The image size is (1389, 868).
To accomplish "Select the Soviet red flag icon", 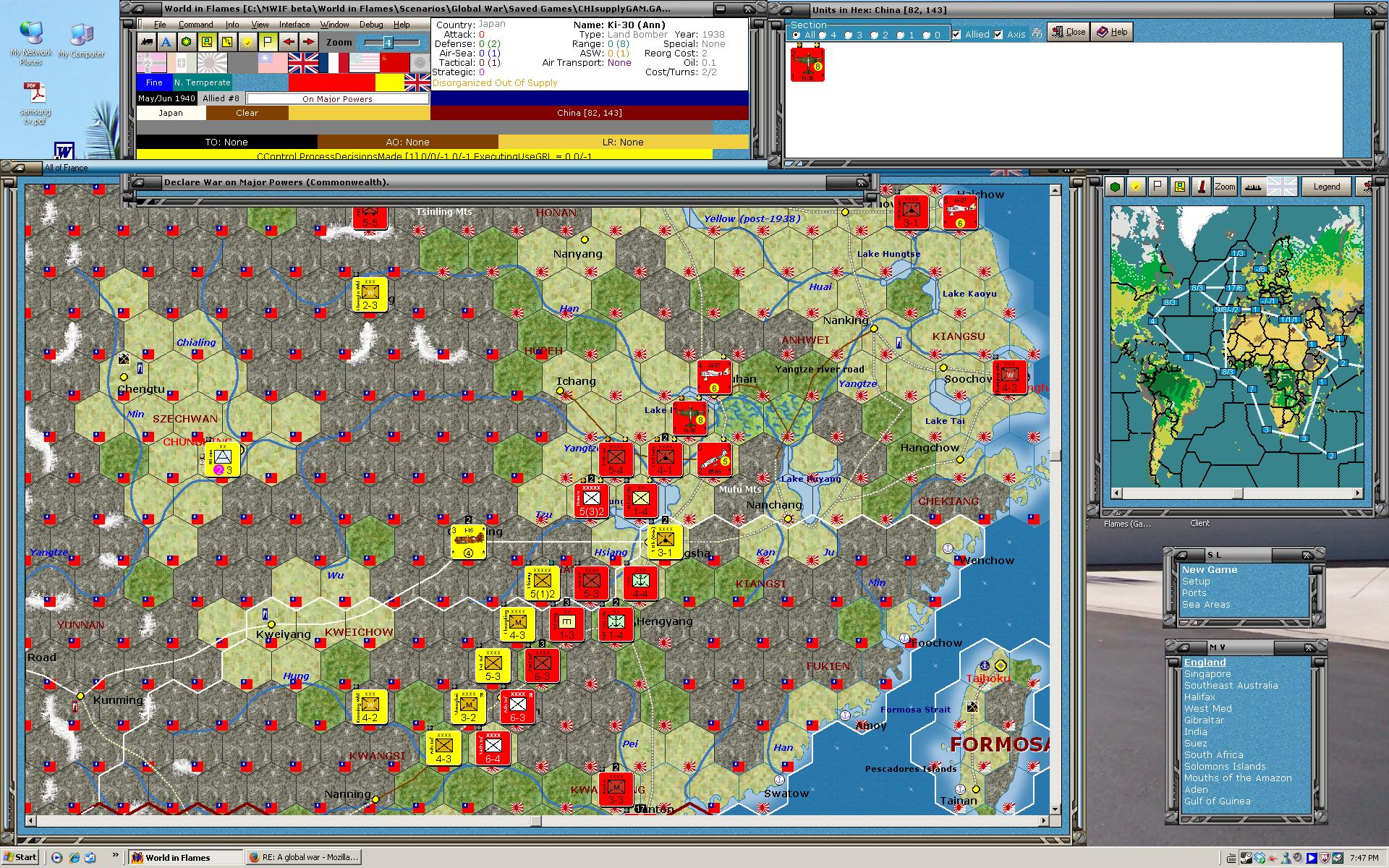I will [394, 63].
